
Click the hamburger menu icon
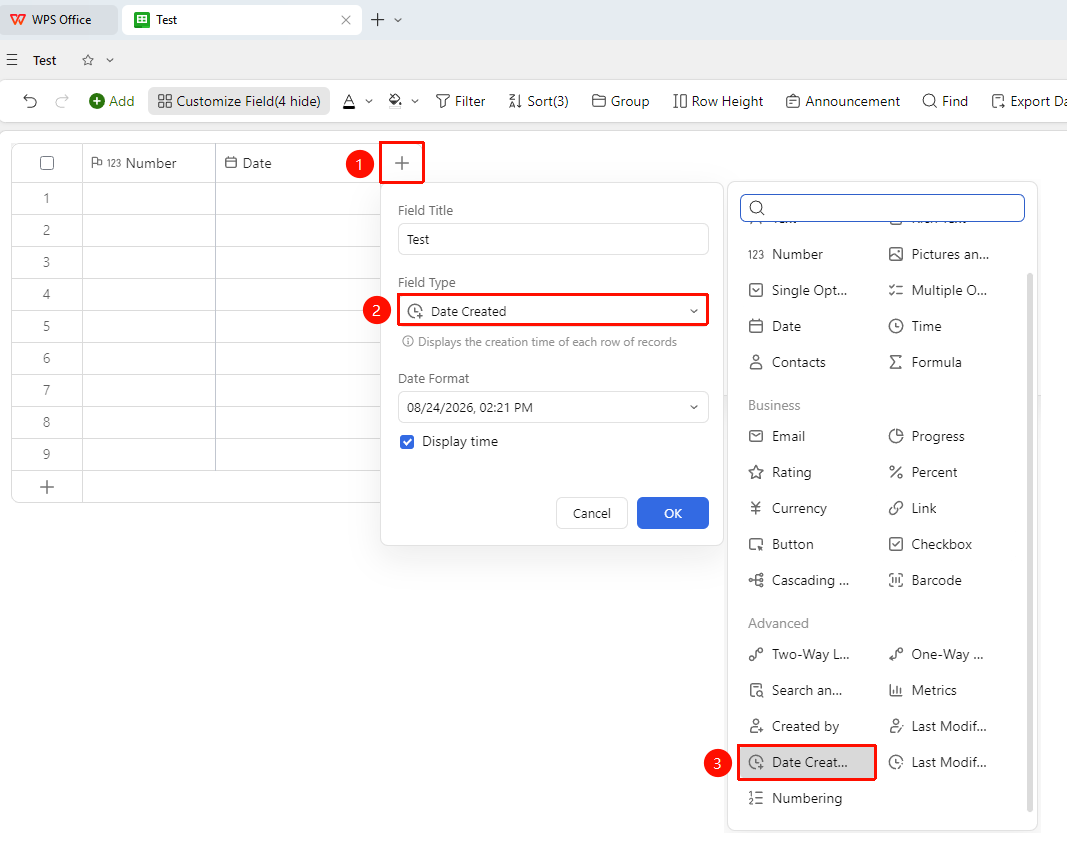(x=12, y=60)
